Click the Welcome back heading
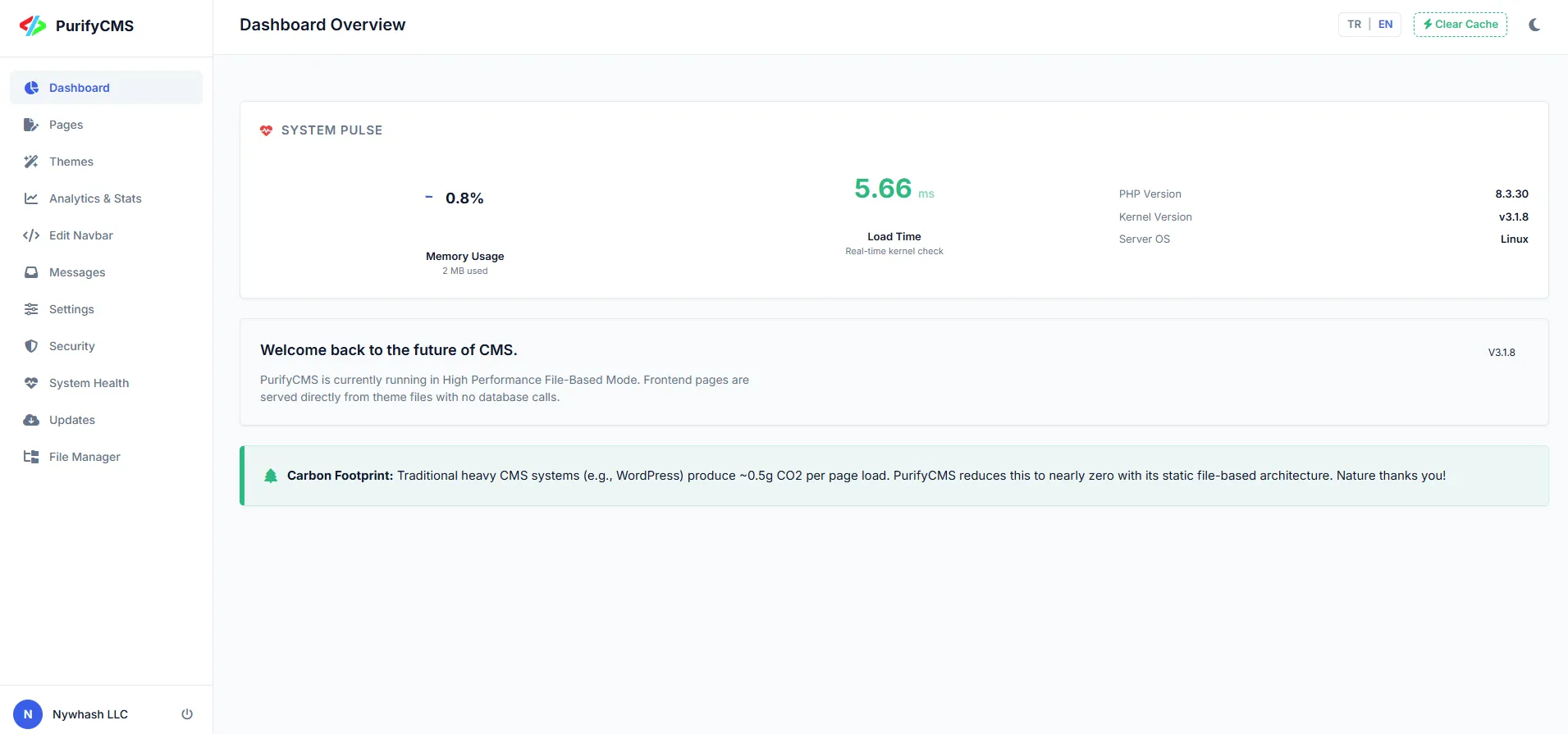 (x=389, y=350)
